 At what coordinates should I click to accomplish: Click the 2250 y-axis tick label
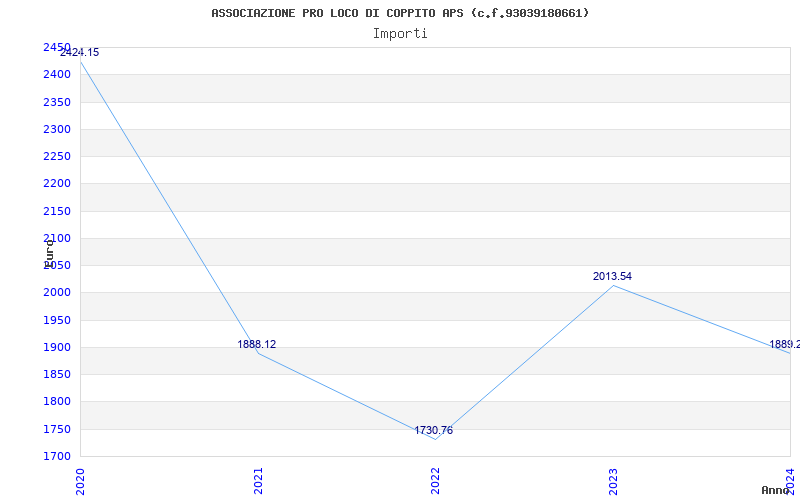57,156
